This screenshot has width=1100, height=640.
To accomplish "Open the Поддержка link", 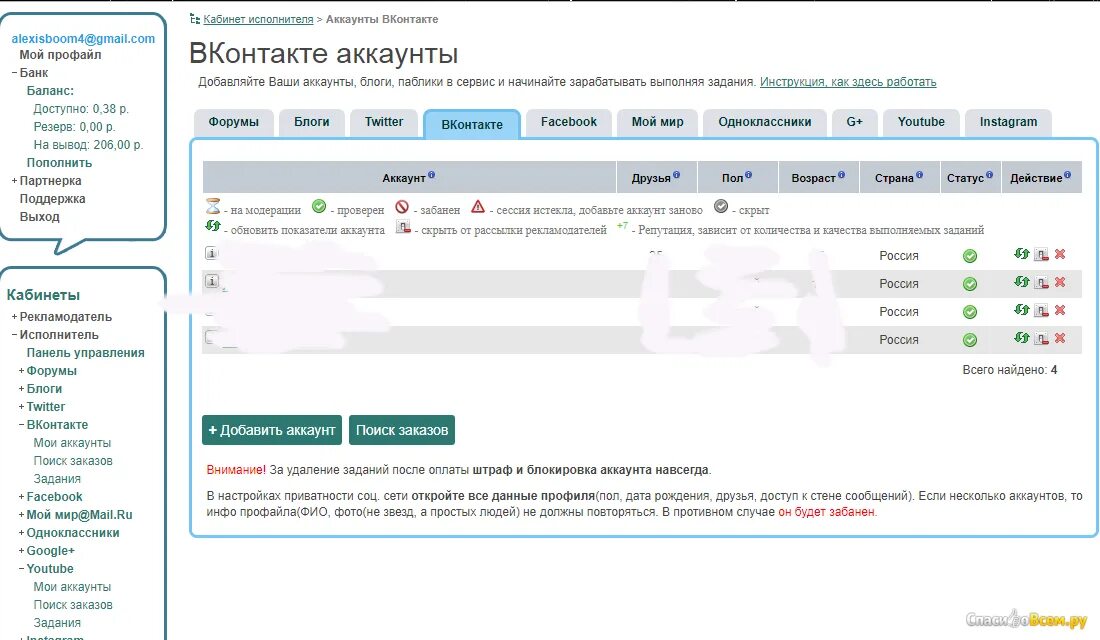I will [x=53, y=199].
